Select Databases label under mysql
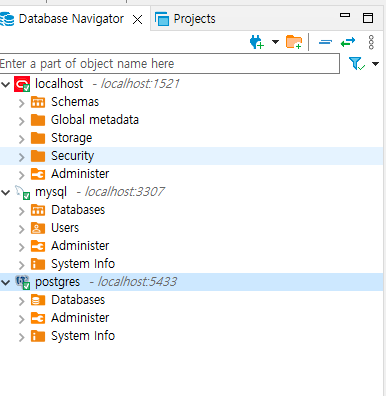 78,210
